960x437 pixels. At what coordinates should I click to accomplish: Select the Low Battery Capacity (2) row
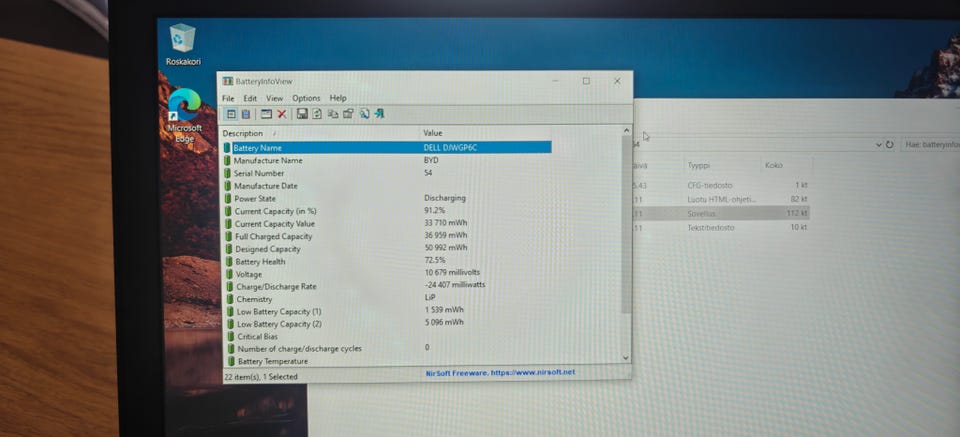[x=388, y=324]
